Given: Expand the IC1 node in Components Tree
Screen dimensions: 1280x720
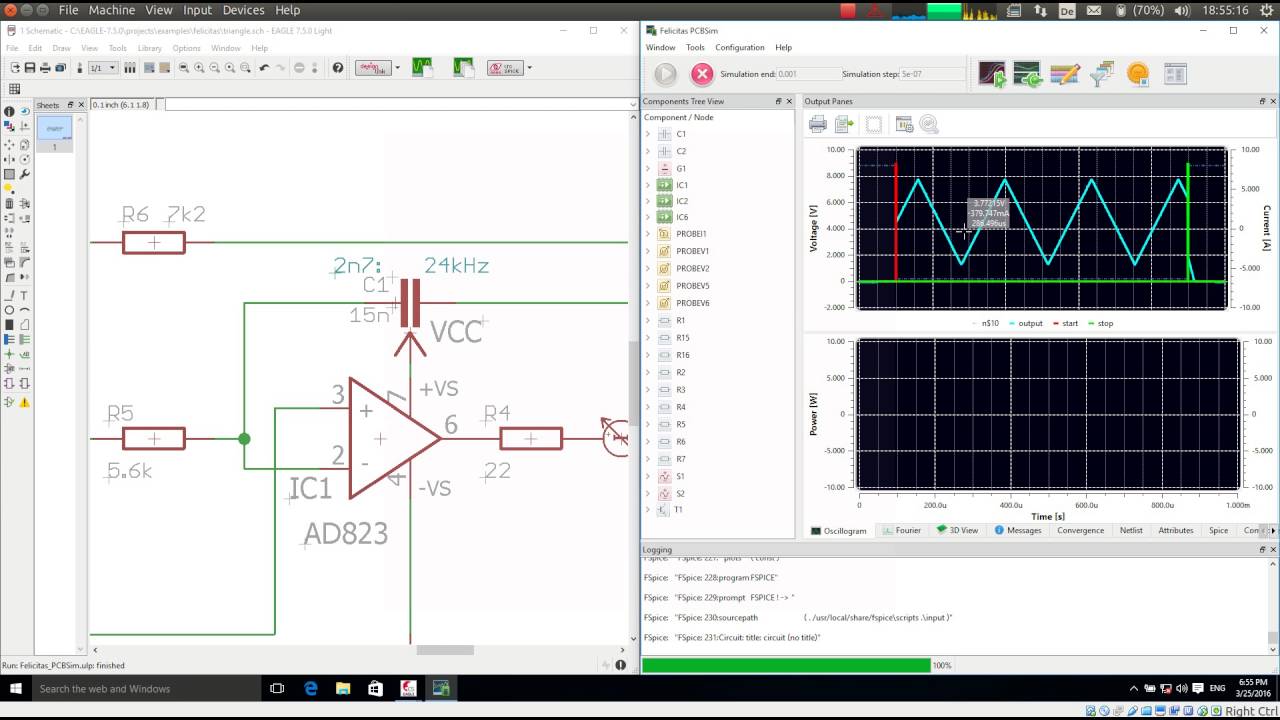Looking at the screenshot, I should pos(647,185).
